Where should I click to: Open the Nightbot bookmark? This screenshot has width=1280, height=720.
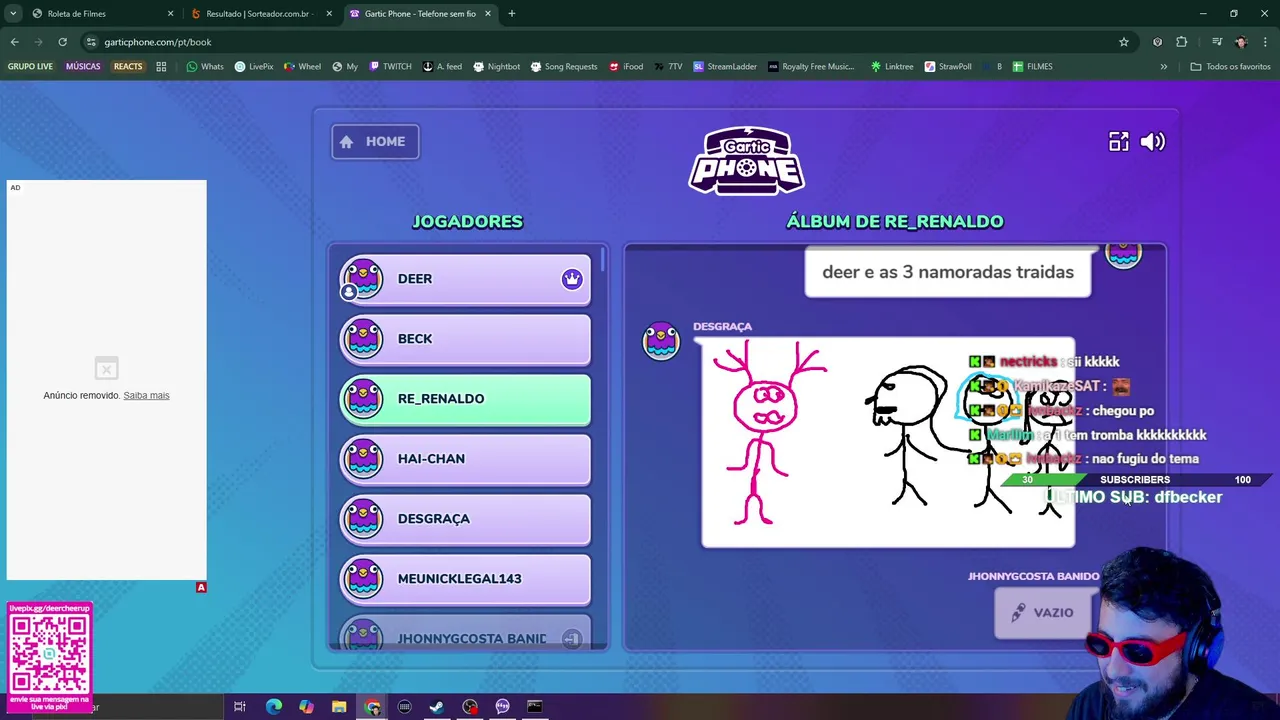click(496, 67)
